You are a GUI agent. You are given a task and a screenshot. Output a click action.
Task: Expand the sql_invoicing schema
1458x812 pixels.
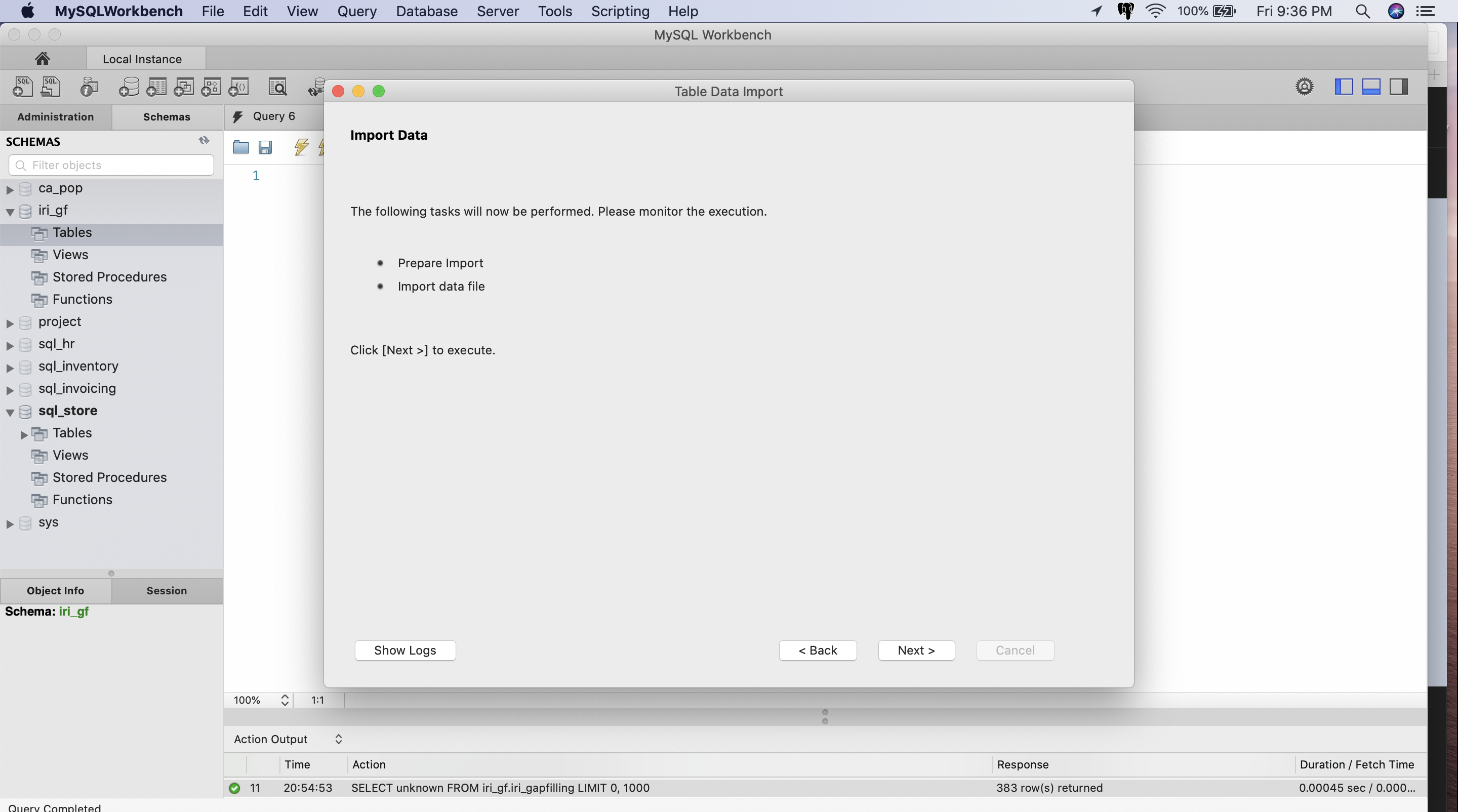coord(10,389)
